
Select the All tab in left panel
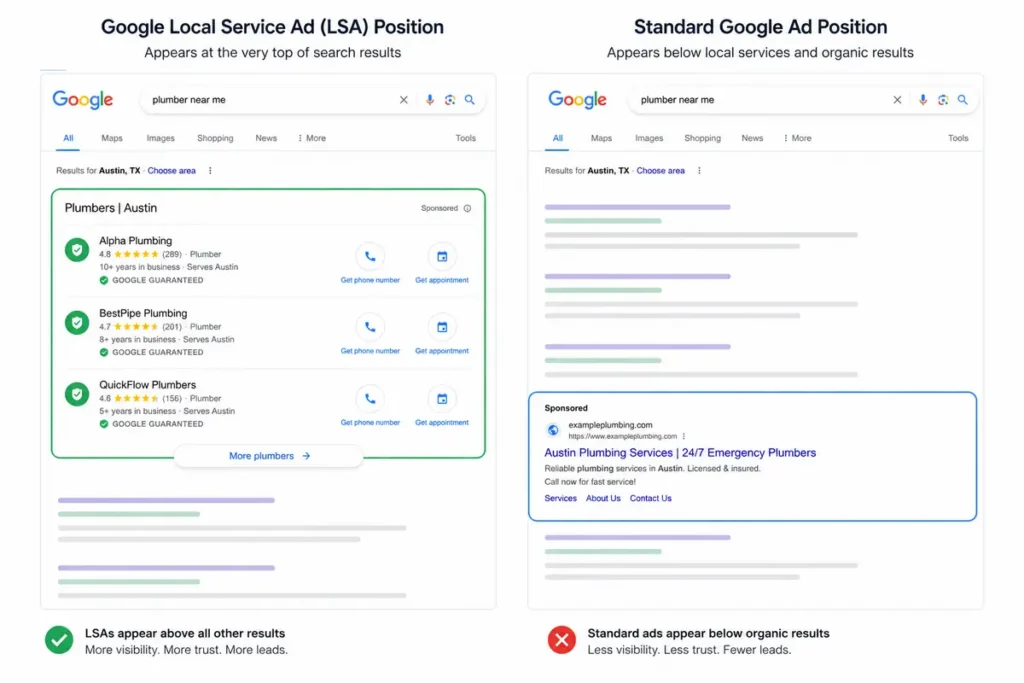68,138
